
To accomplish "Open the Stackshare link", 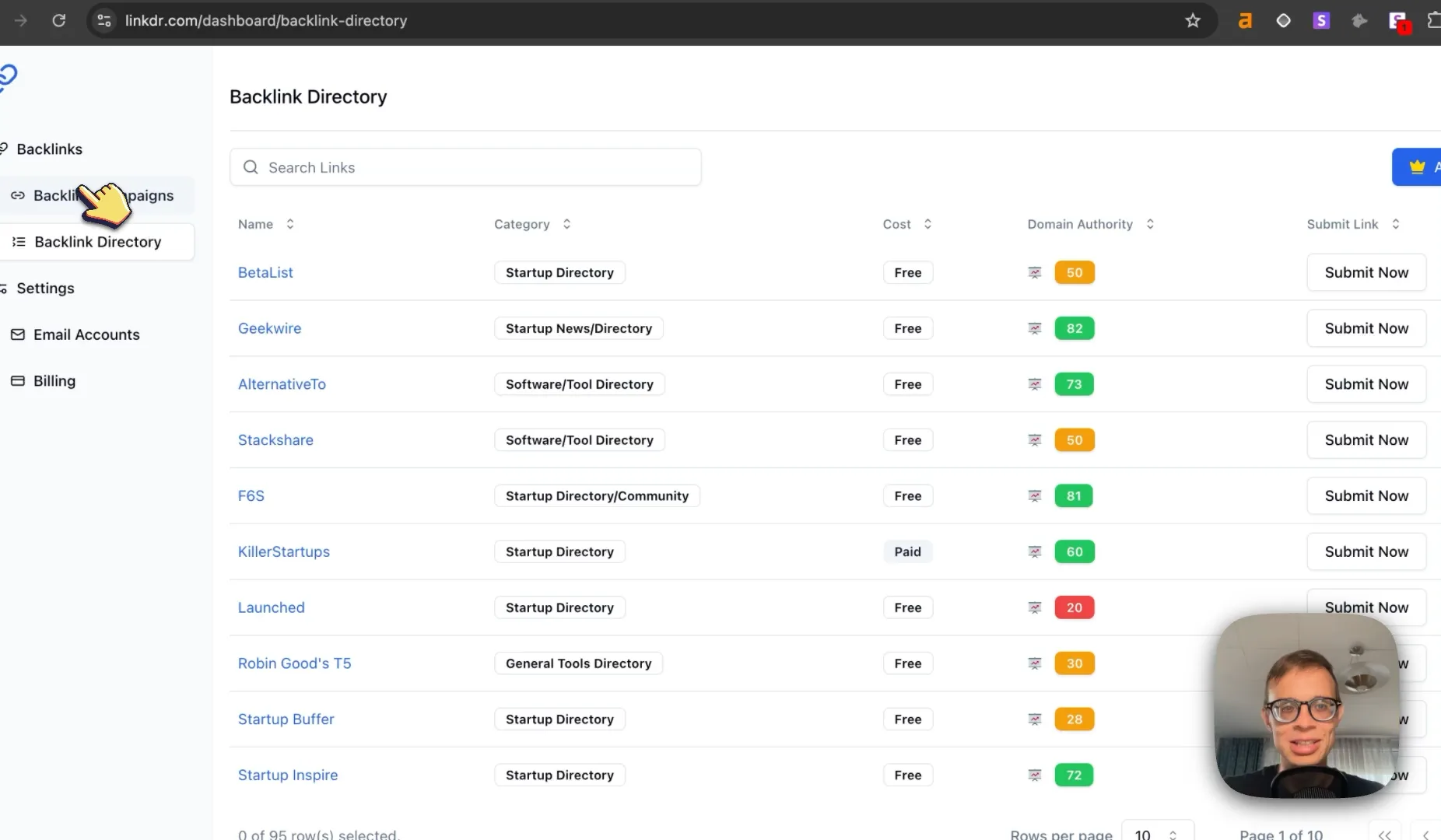I will click(275, 440).
